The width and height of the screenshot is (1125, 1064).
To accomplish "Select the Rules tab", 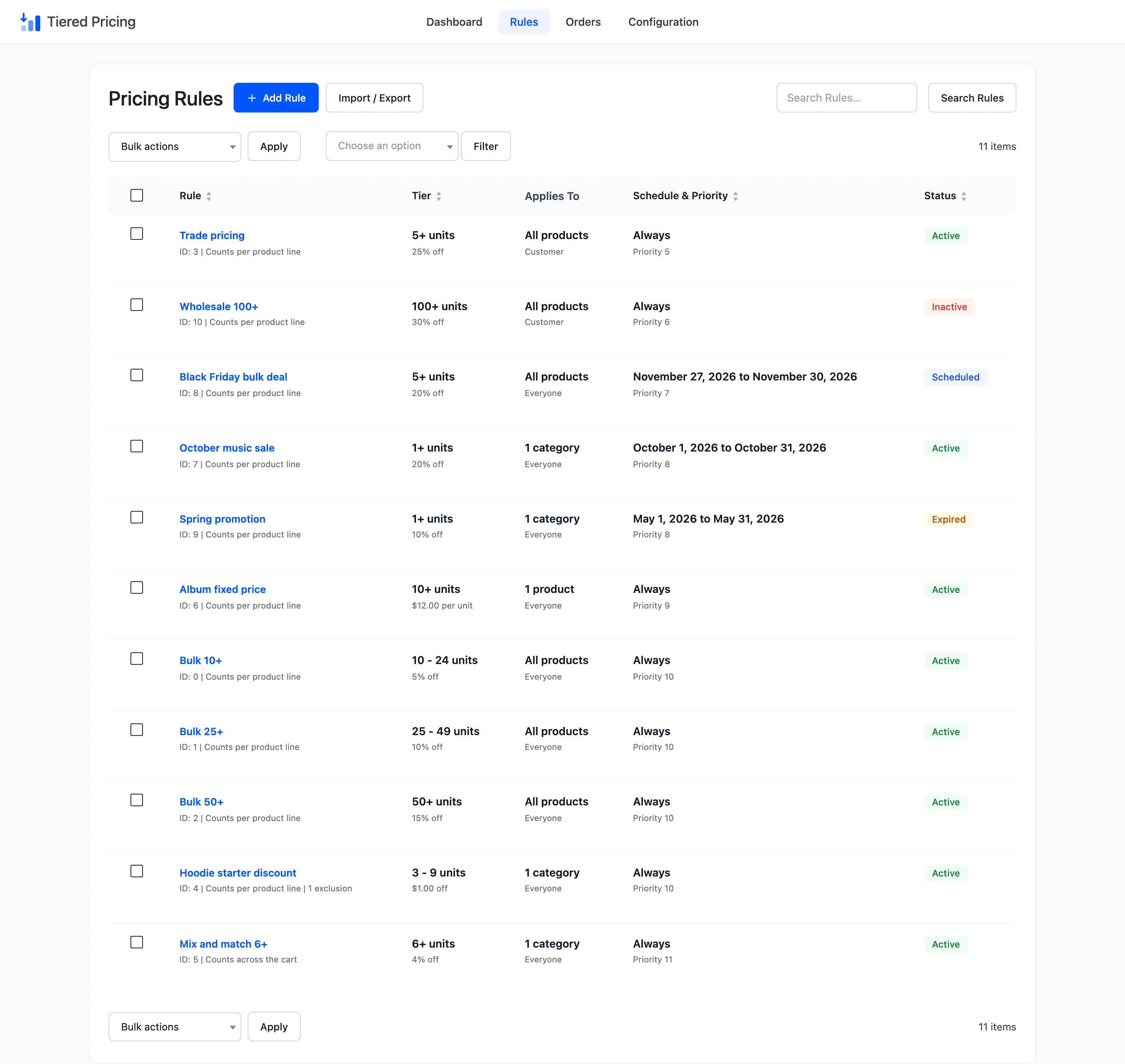I will click(524, 22).
